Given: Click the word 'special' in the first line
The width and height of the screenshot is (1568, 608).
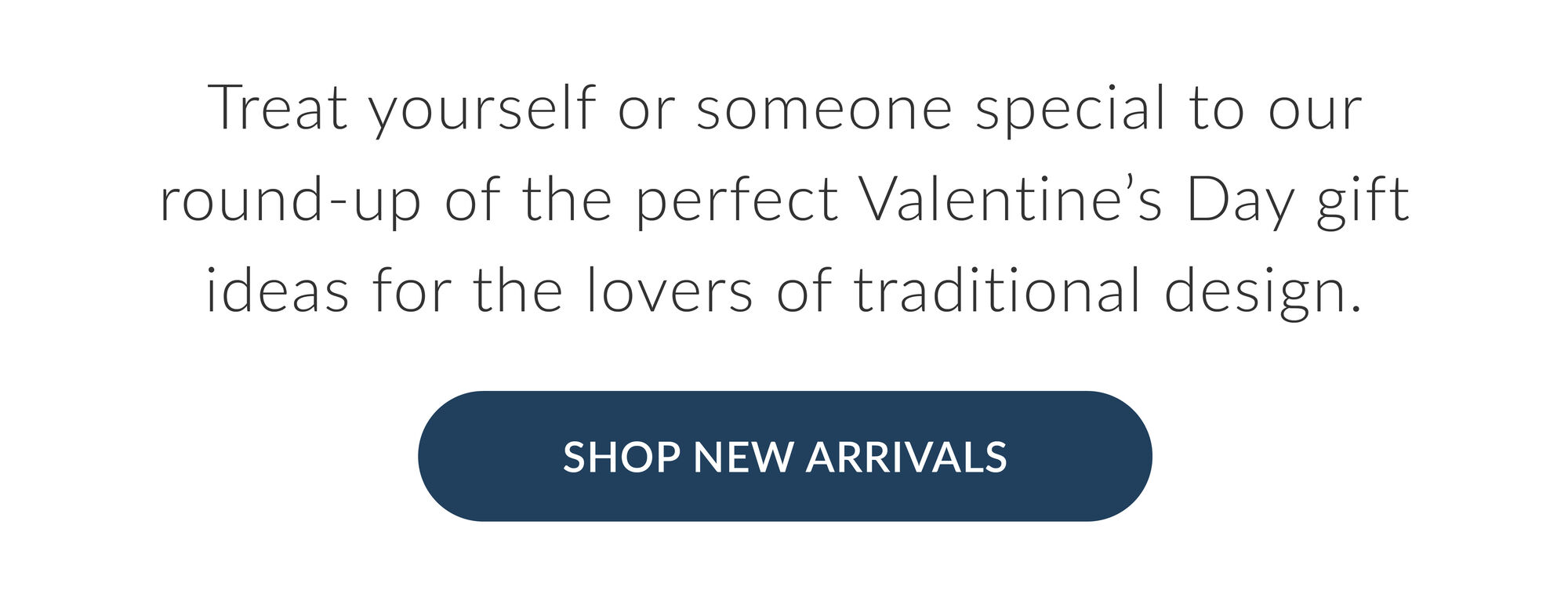Looking at the screenshot, I should pyautogui.click(x=1071, y=110).
